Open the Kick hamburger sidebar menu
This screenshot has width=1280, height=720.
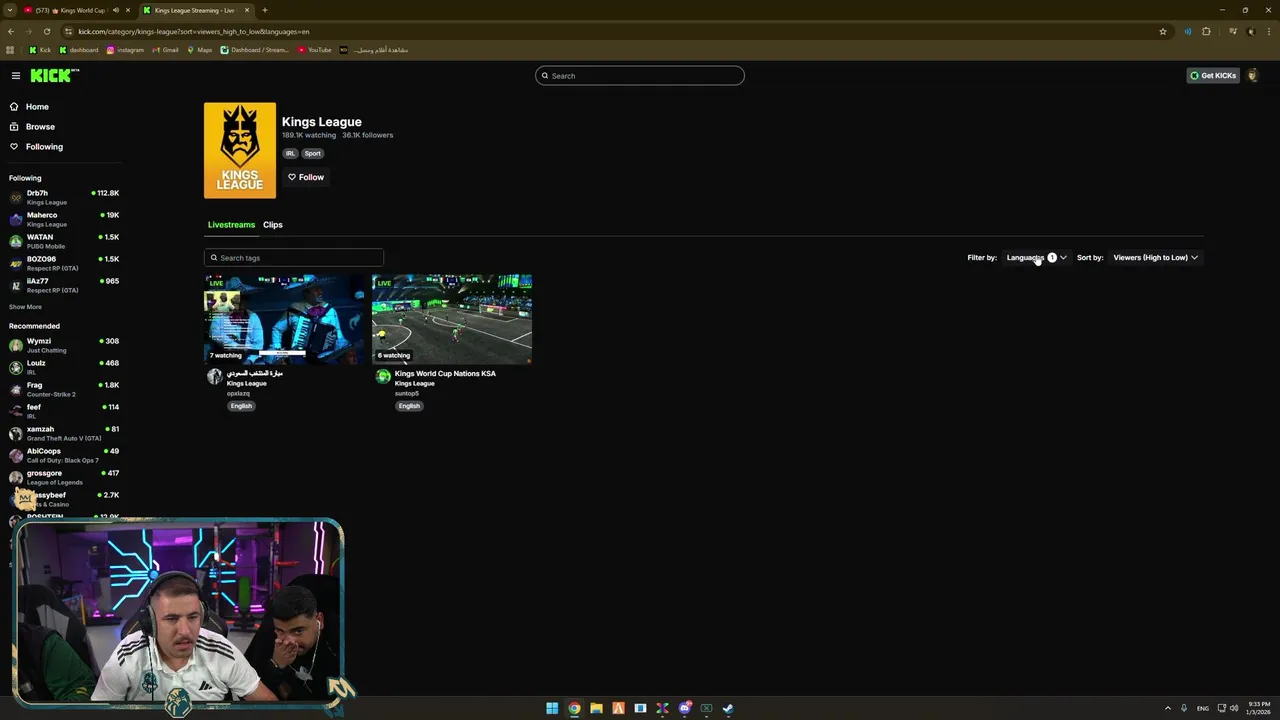tap(16, 76)
